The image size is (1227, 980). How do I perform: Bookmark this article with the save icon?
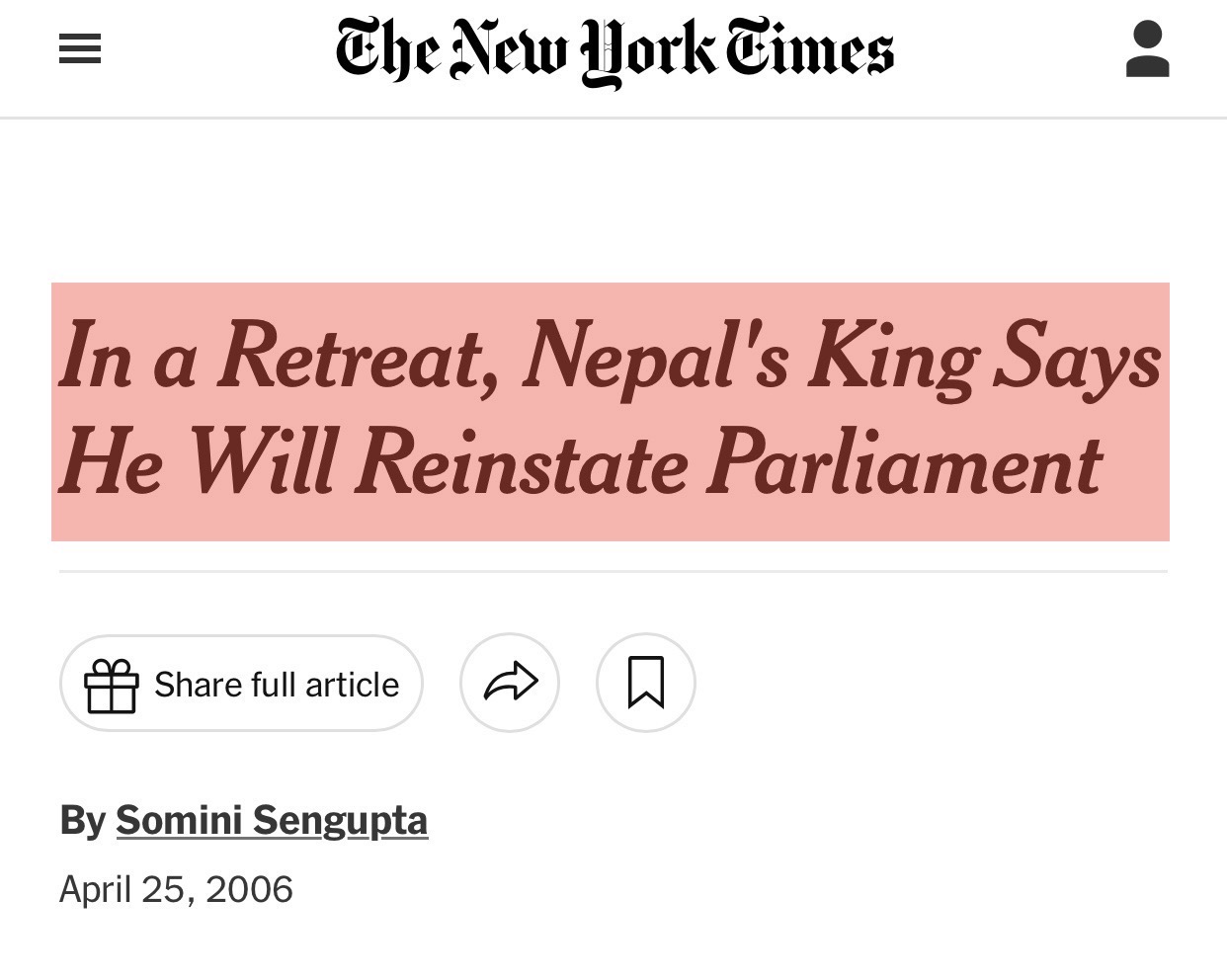[x=646, y=683]
